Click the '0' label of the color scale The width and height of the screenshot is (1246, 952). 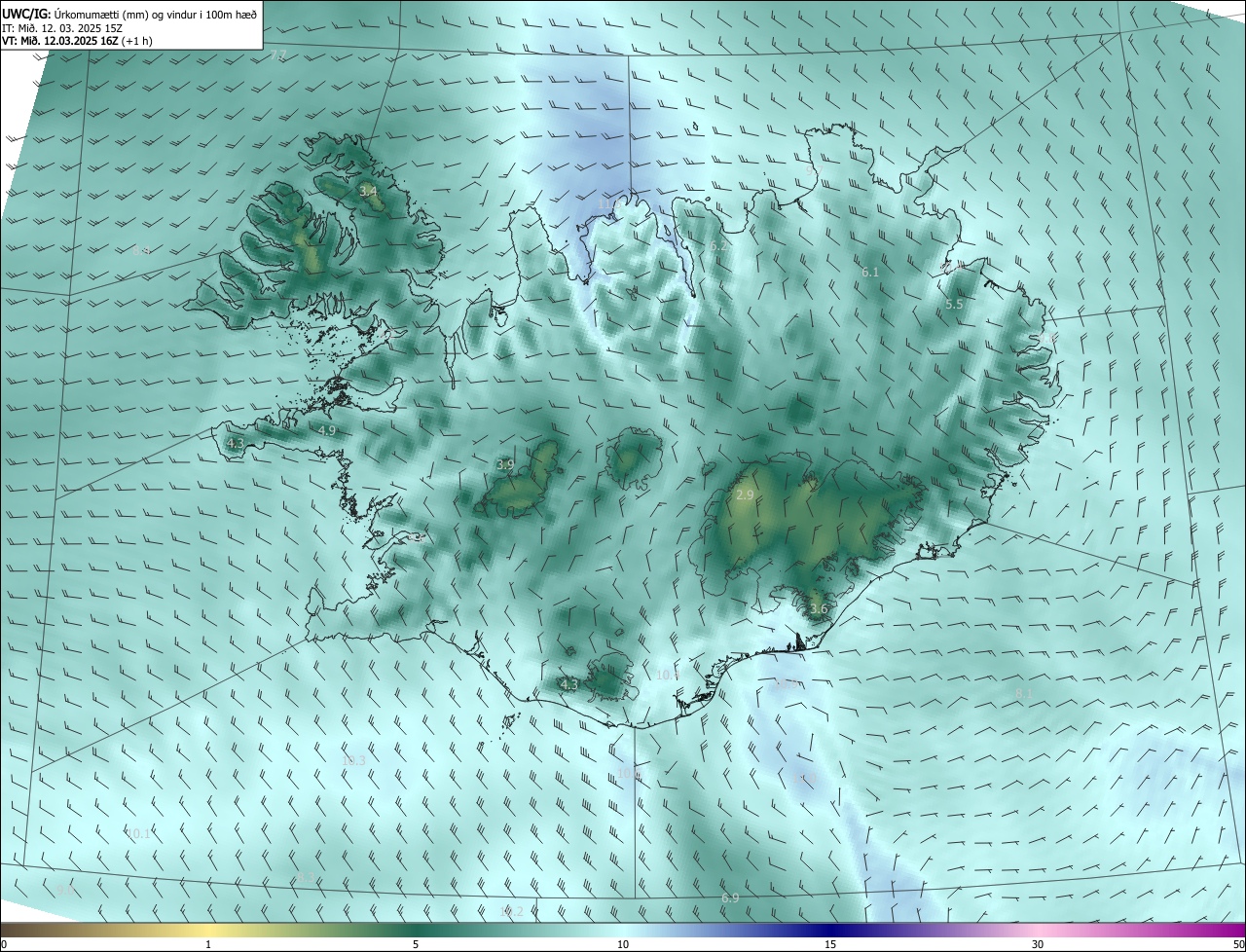(x=4, y=944)
